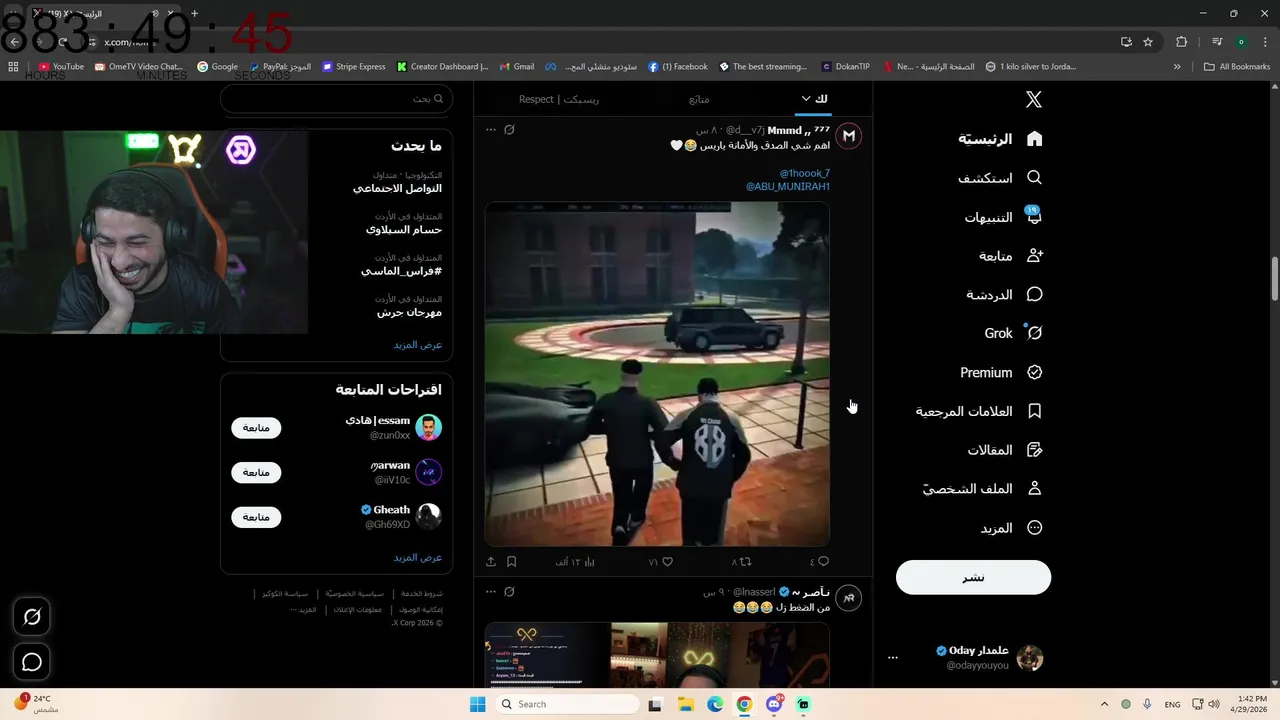
Task: Open the @ABU_MUNIRAH1 mention link
Action: click(788, 186)
